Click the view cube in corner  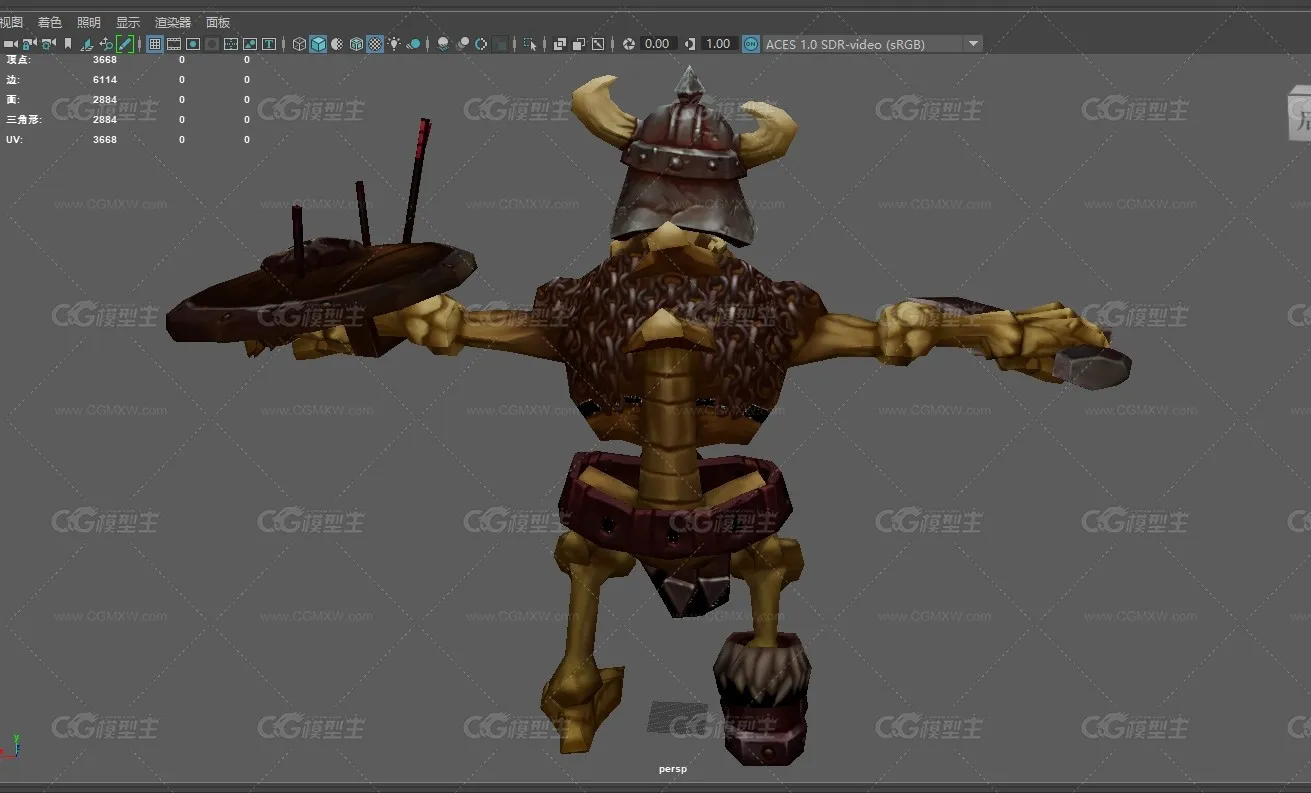(x=1299, y=115)
